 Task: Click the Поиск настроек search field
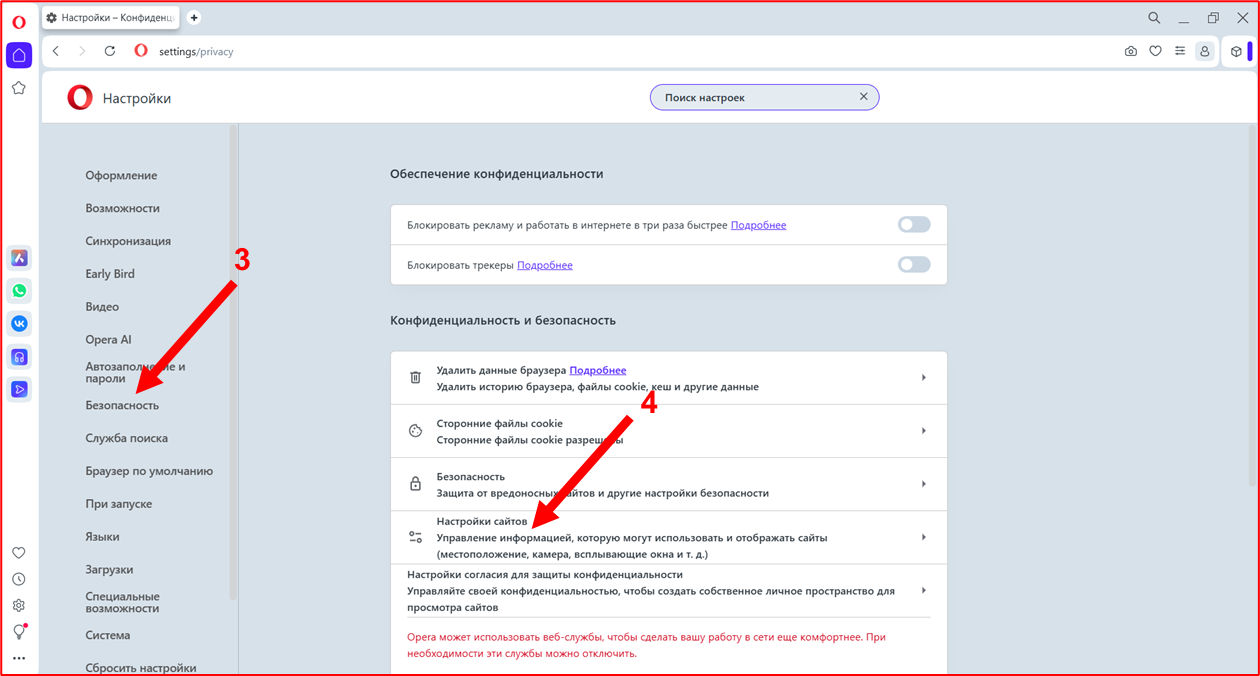[755, 97]
